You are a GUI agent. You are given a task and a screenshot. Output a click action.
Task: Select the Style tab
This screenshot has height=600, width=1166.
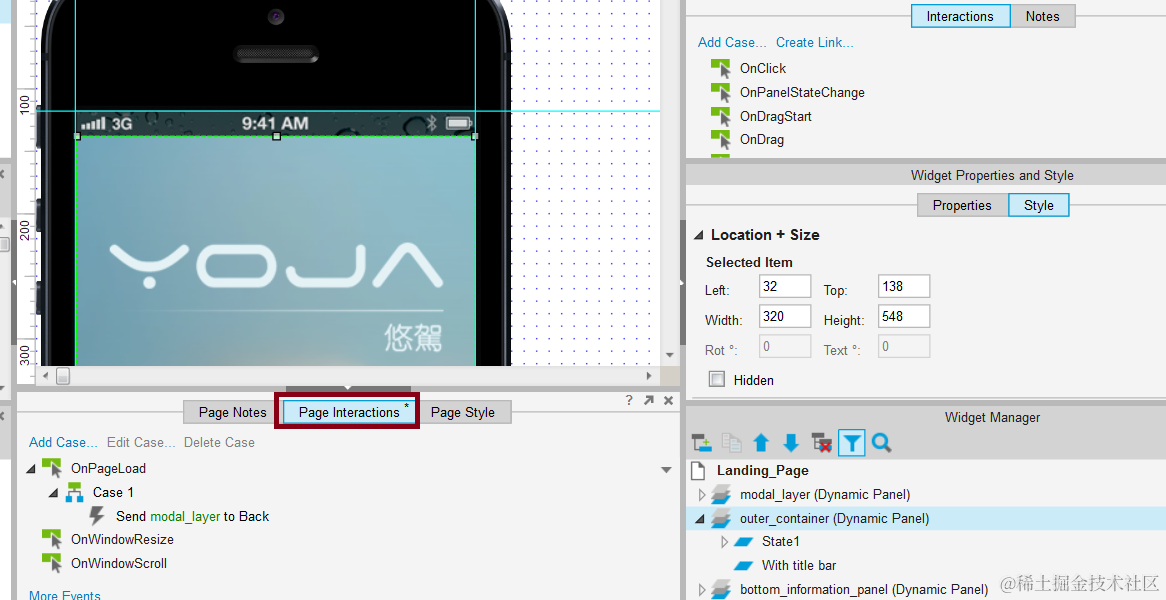pyautogui.click(x=1039, y=205)
